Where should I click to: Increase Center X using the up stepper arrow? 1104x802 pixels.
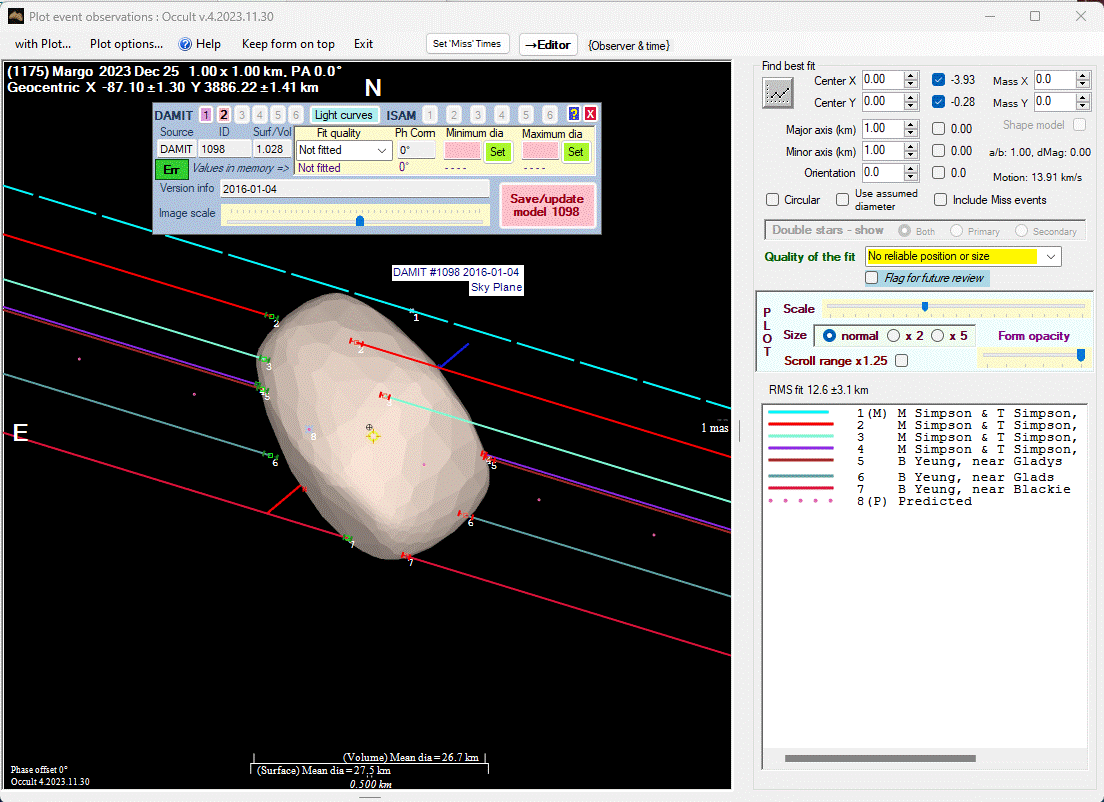[x=910, y=75]
